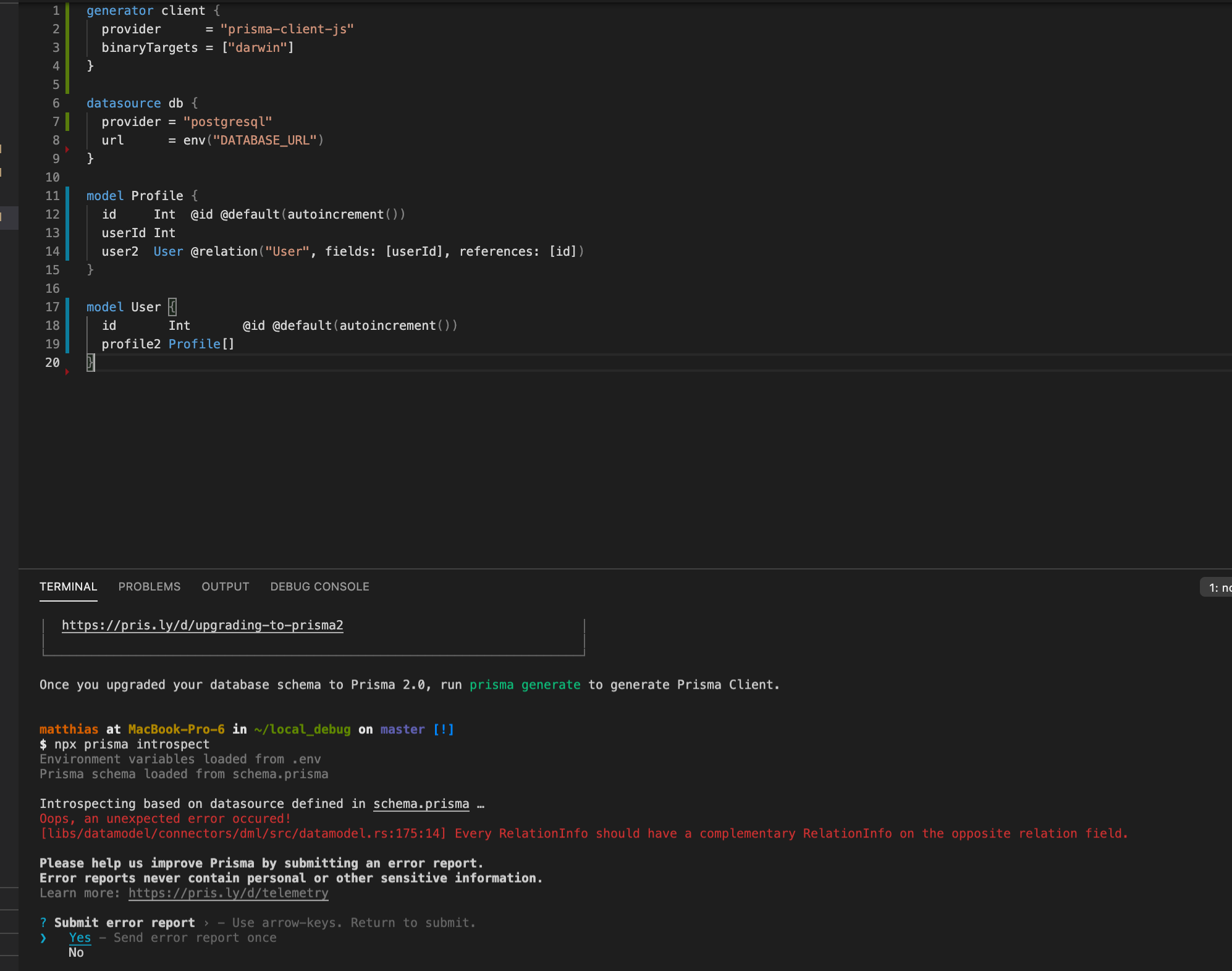
Task: Place cursor on the "postgresql" provider string
Action: click(227, 122)
